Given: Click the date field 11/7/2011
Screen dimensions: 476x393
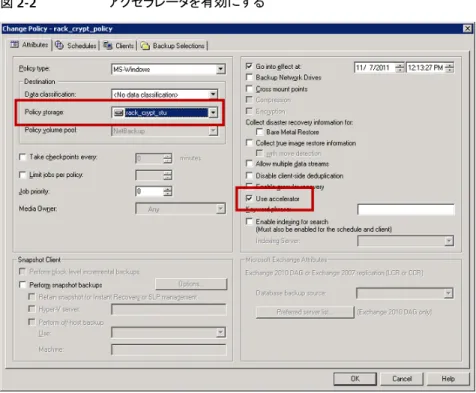Looking at the screenshot, I should (x=375, y=68).
